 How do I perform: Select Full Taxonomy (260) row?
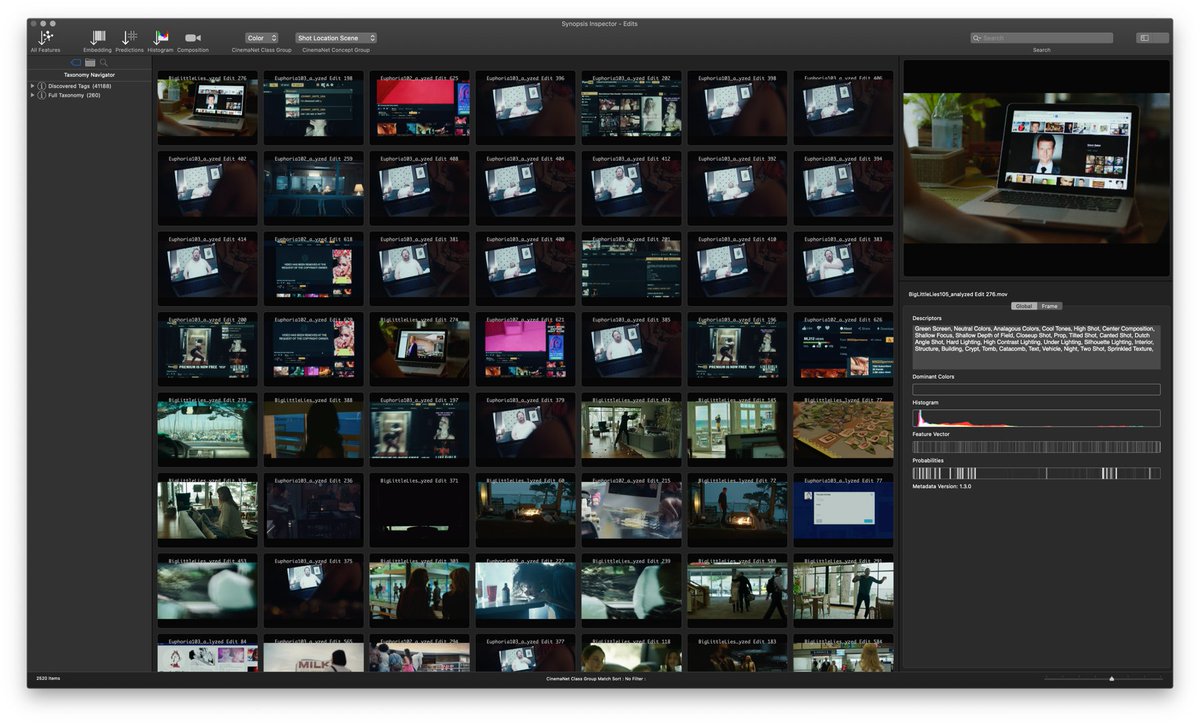(x=89, y=95)
